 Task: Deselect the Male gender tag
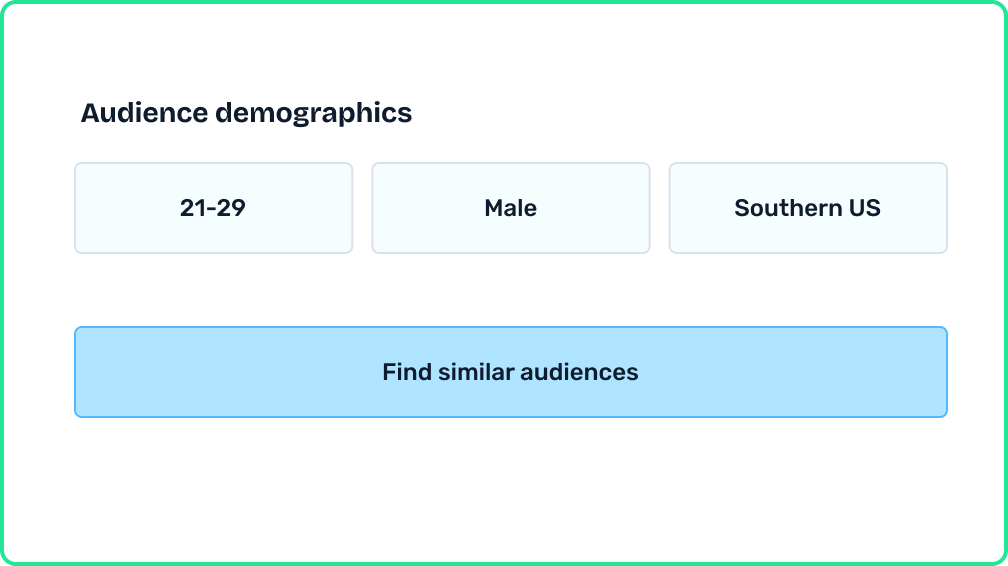510,208
